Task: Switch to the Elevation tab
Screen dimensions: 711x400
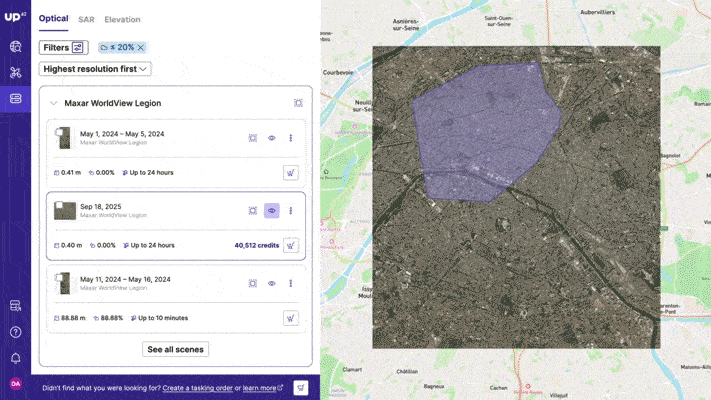Action: pyautogui.click(x=122, y=20)
